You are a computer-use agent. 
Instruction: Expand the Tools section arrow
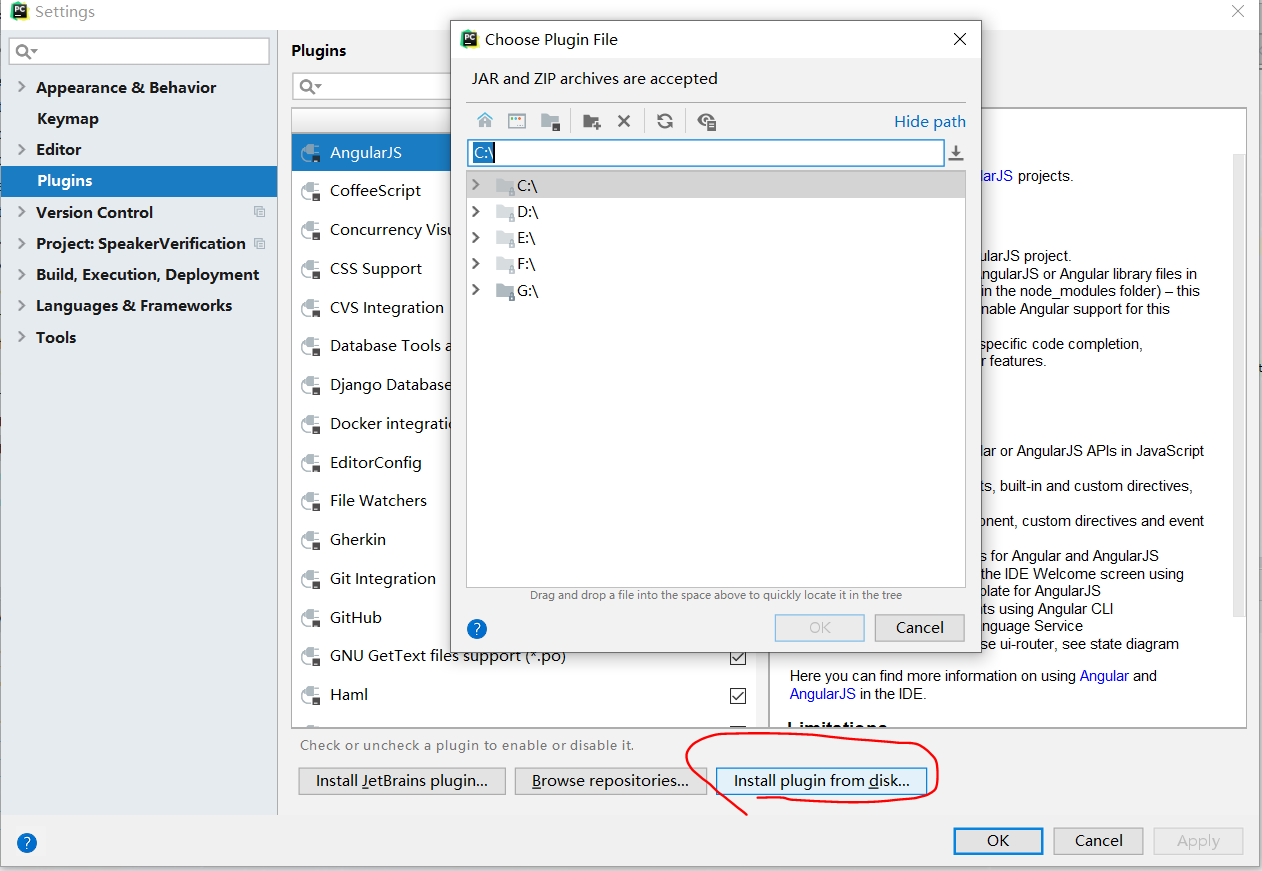click(21, 337)
